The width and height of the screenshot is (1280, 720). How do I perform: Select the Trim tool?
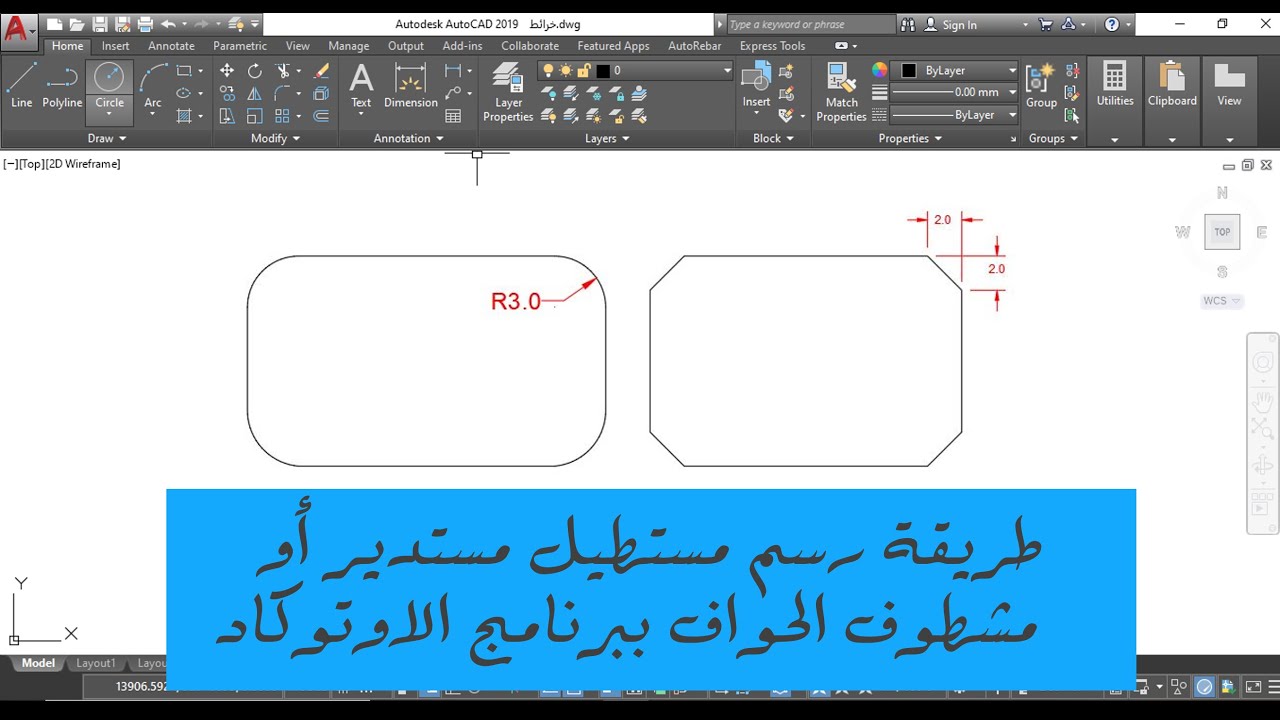point(282,71)
